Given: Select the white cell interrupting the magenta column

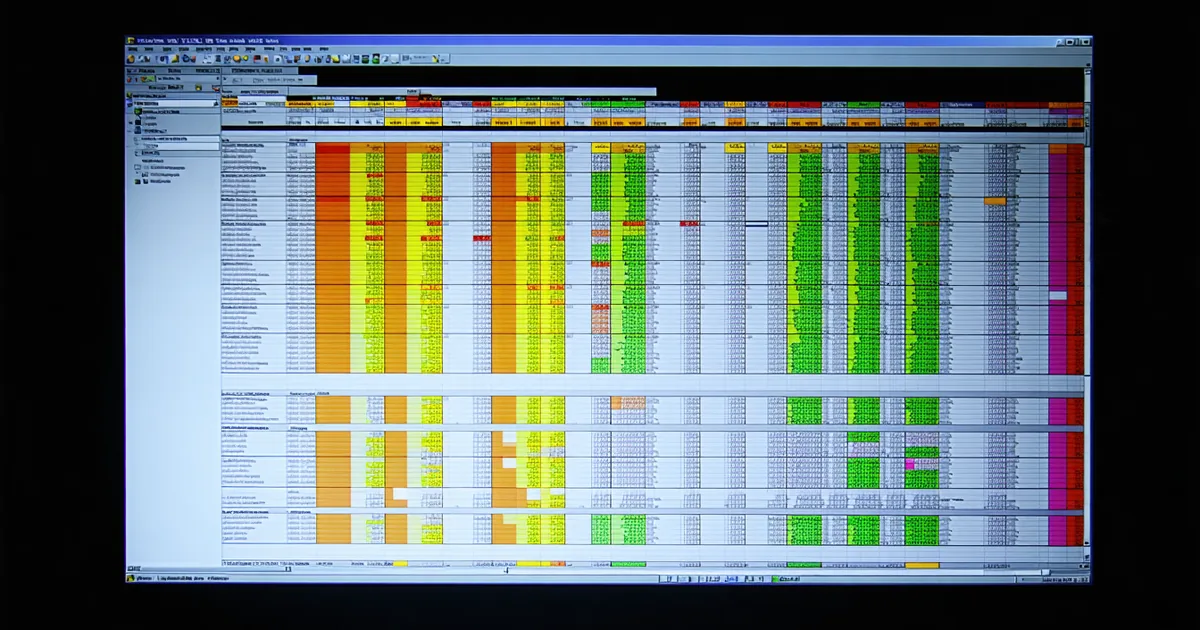Looking at the screenshot, I should tap(1058, 296).
